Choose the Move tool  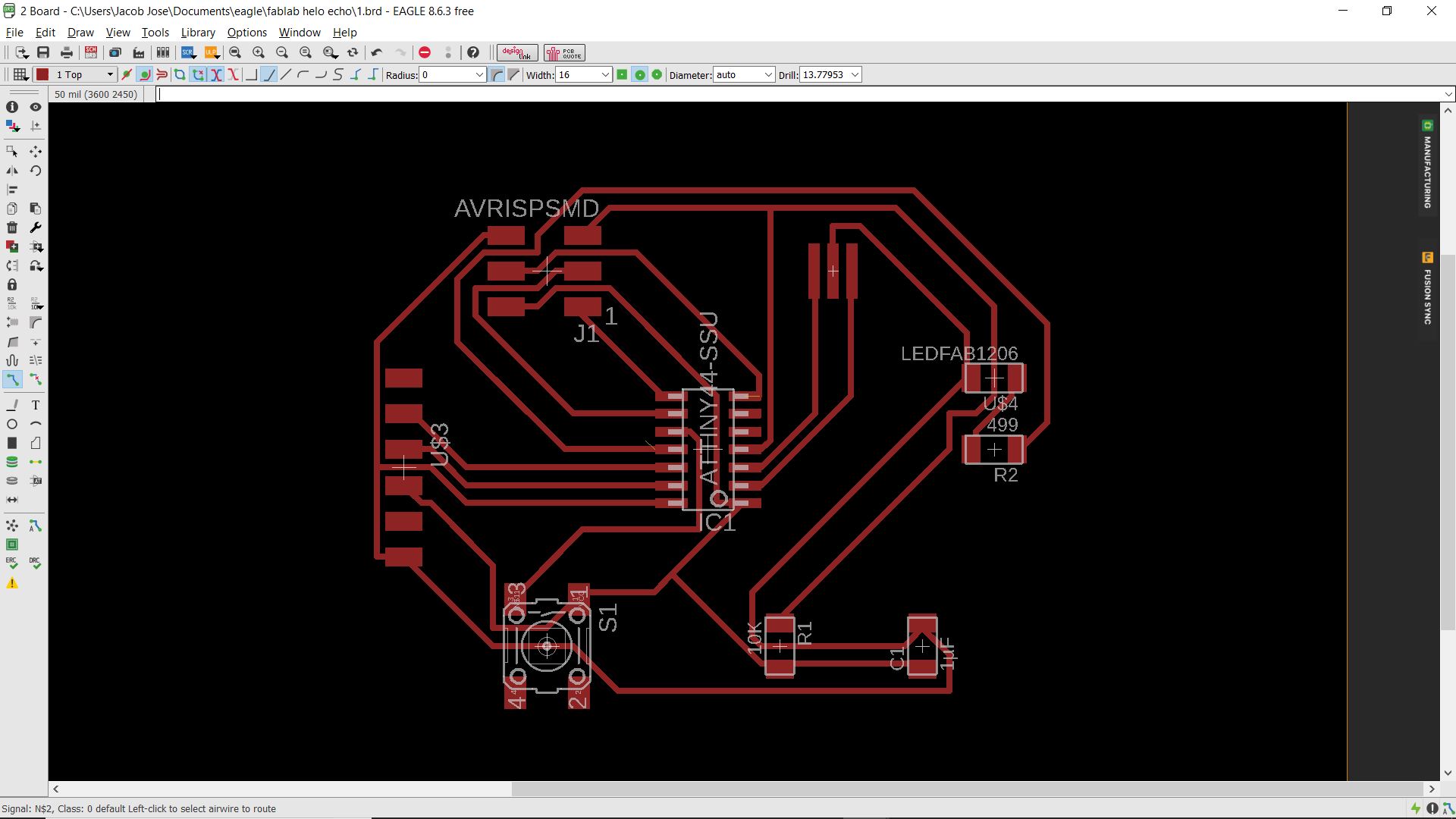36,152
